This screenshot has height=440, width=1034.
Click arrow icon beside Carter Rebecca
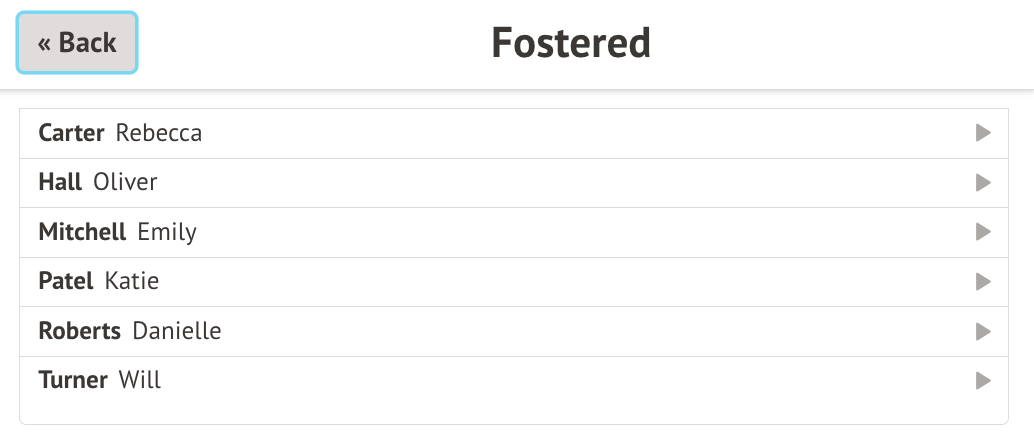coord(983,133)
